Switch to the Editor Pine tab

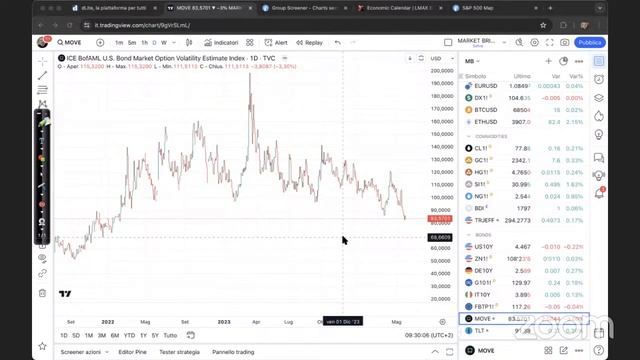[132, 352]
